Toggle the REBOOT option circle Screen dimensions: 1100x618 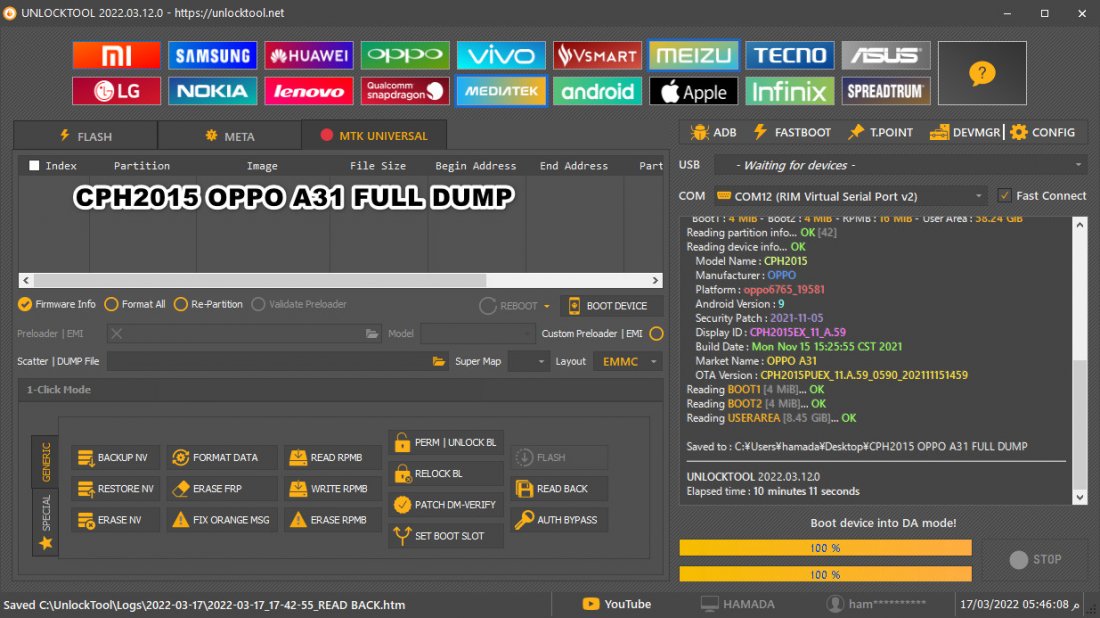[x=488, y=306]
